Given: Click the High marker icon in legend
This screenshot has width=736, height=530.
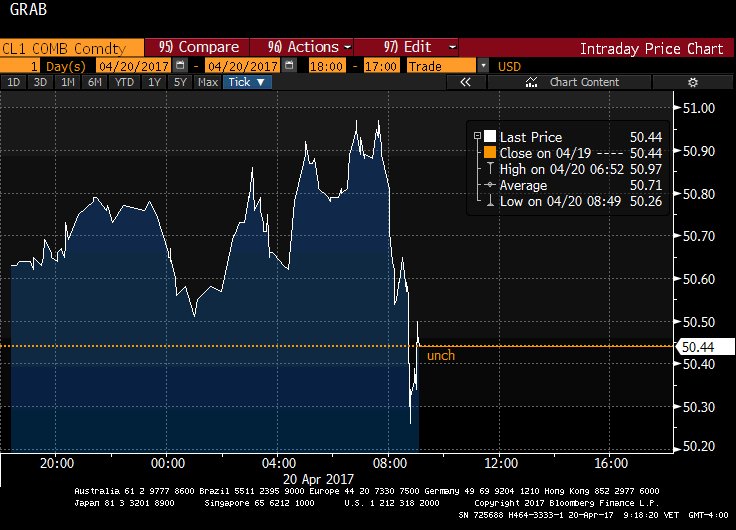Looking at the screenshot, I should point(489,169).
